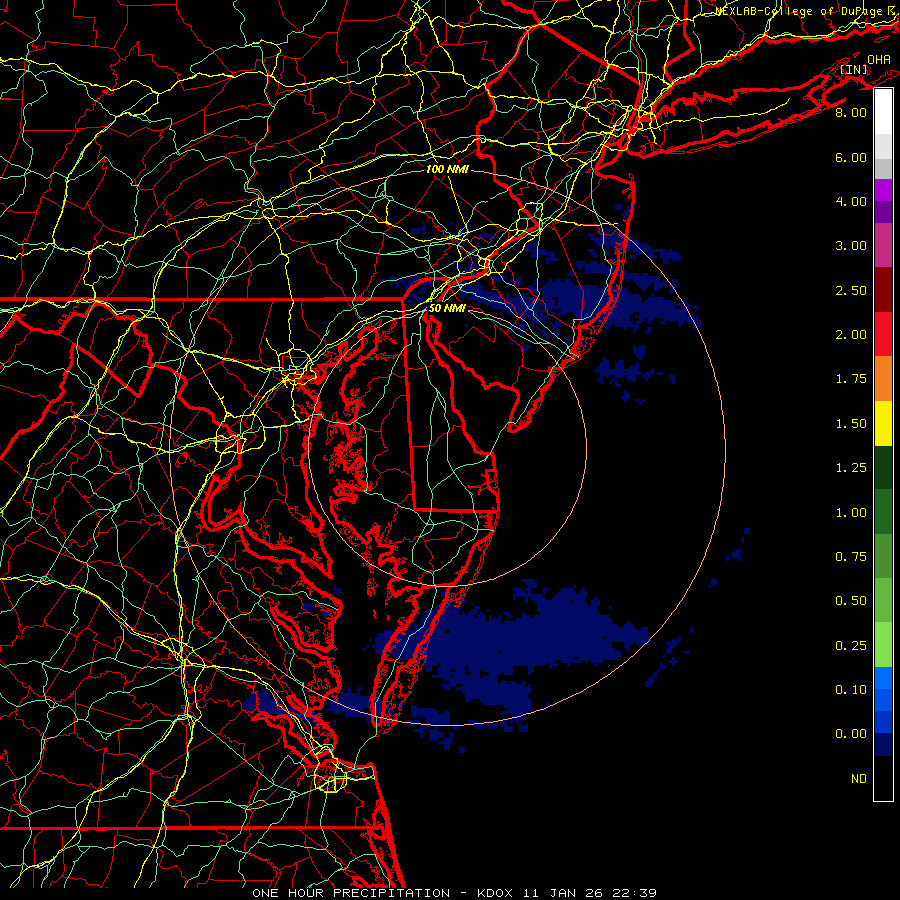
Task: Click the 4.00 legend label
Action: click(x=851, y=201)
